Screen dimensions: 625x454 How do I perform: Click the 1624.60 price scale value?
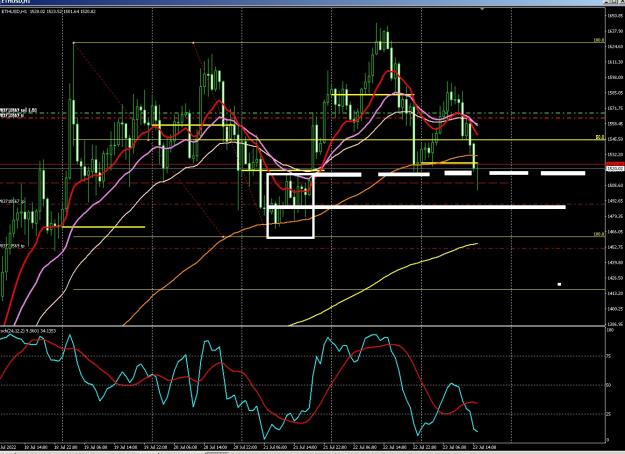[x=615, y=47]
